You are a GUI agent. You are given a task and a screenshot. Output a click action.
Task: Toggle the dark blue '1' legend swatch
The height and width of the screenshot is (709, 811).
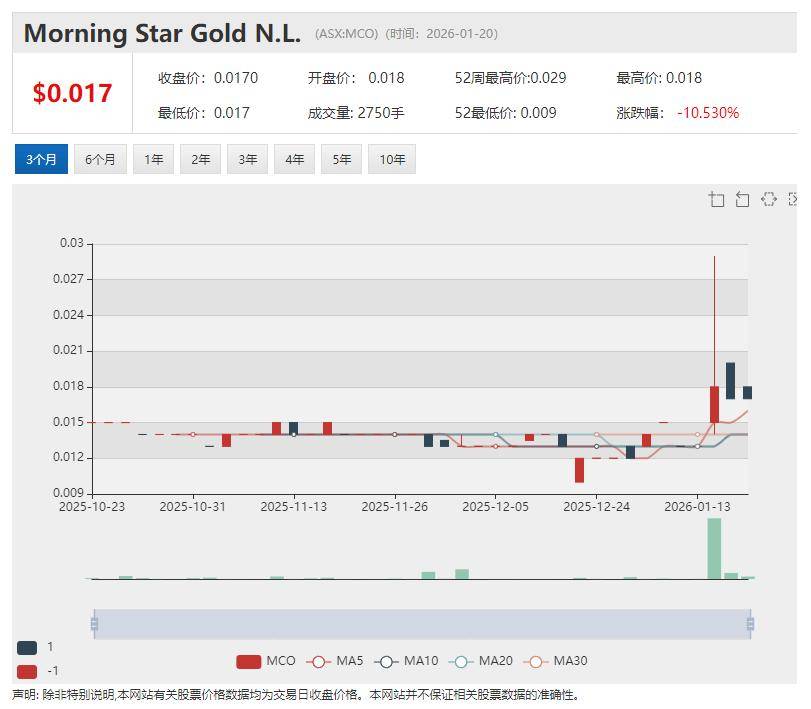(27, 647)
